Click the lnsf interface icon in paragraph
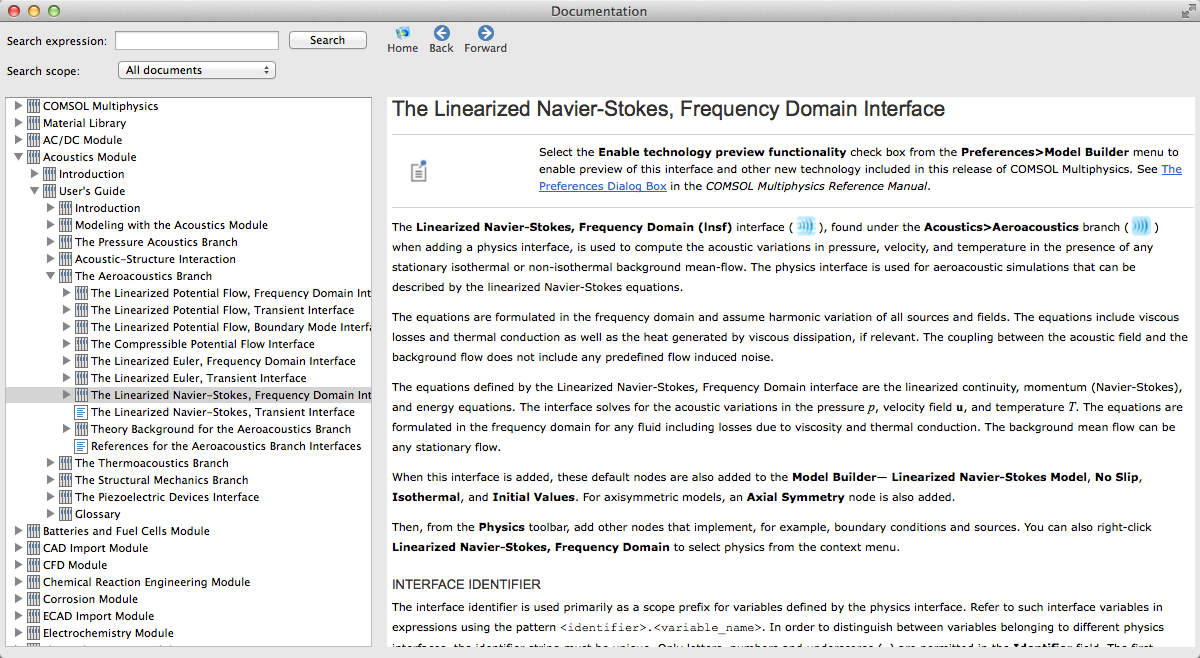Viewport: 1200px width, 658px height. point(805,226)
